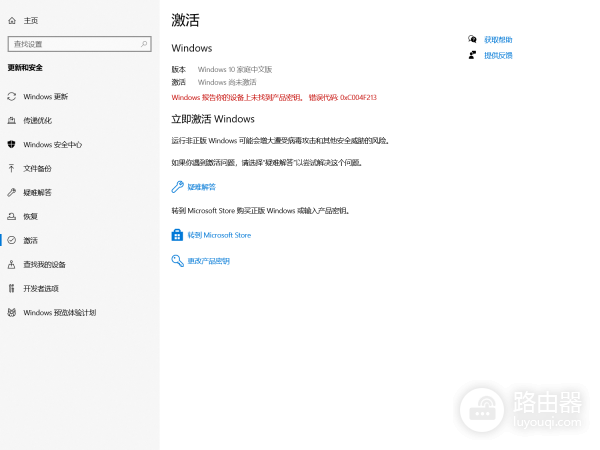The height and width of the screenshot is (450, 600).
Task: Open 获取帮助 link
Action: tap(498, 40)
